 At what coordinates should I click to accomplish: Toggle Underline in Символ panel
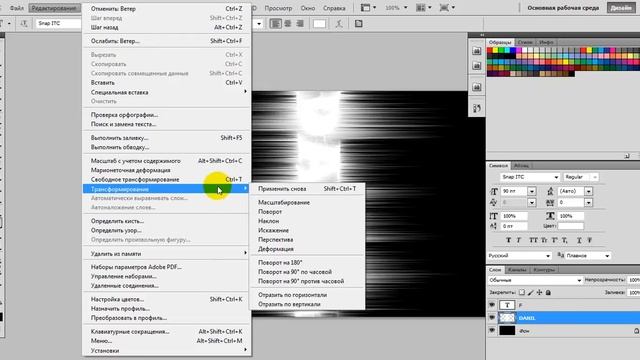point(579,240)
